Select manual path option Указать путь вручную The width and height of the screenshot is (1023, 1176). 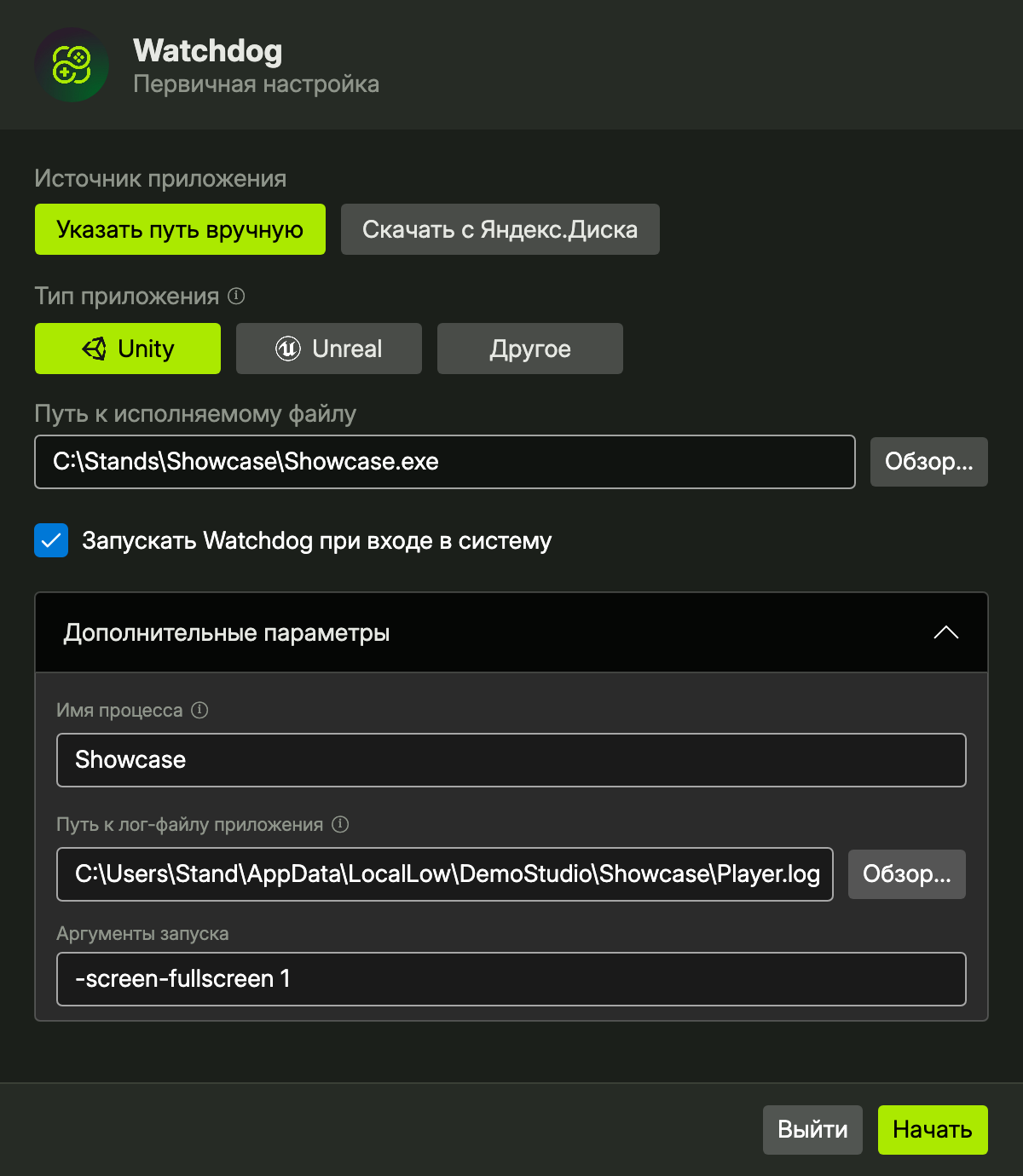(x=180, y=229)
